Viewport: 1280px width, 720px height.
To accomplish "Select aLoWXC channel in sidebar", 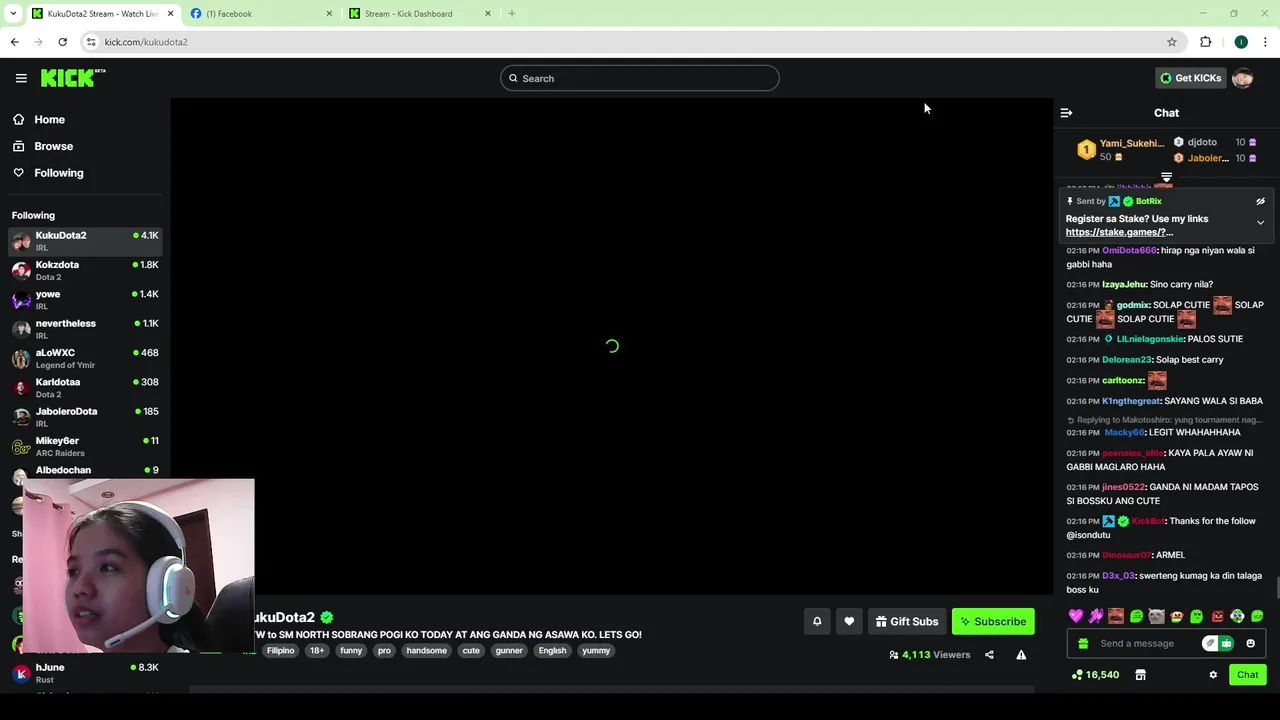I will pos(85,358).
